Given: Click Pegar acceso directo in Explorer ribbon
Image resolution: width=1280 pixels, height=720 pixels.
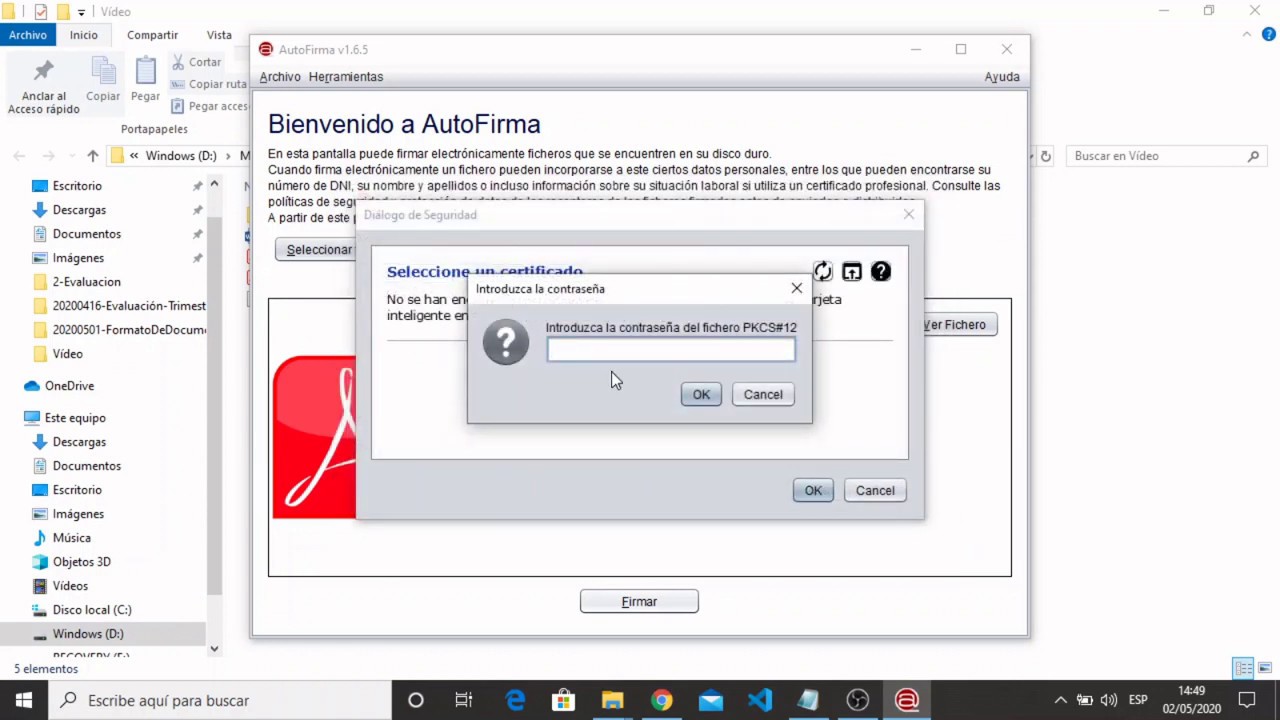Looking at the screenshot, I should [208, 106].
